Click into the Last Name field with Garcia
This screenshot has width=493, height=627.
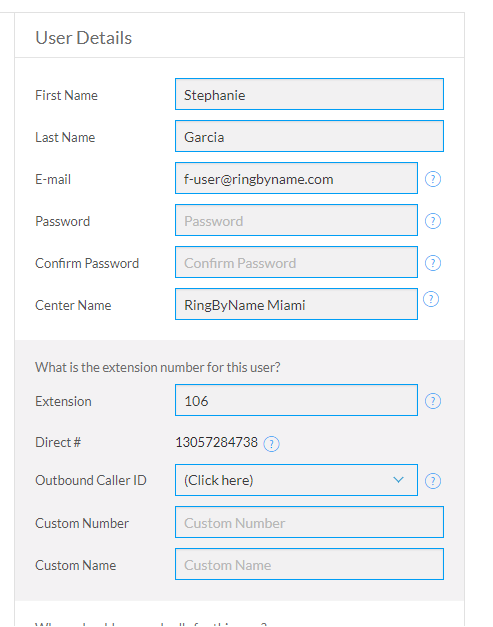tap(309, 136)
